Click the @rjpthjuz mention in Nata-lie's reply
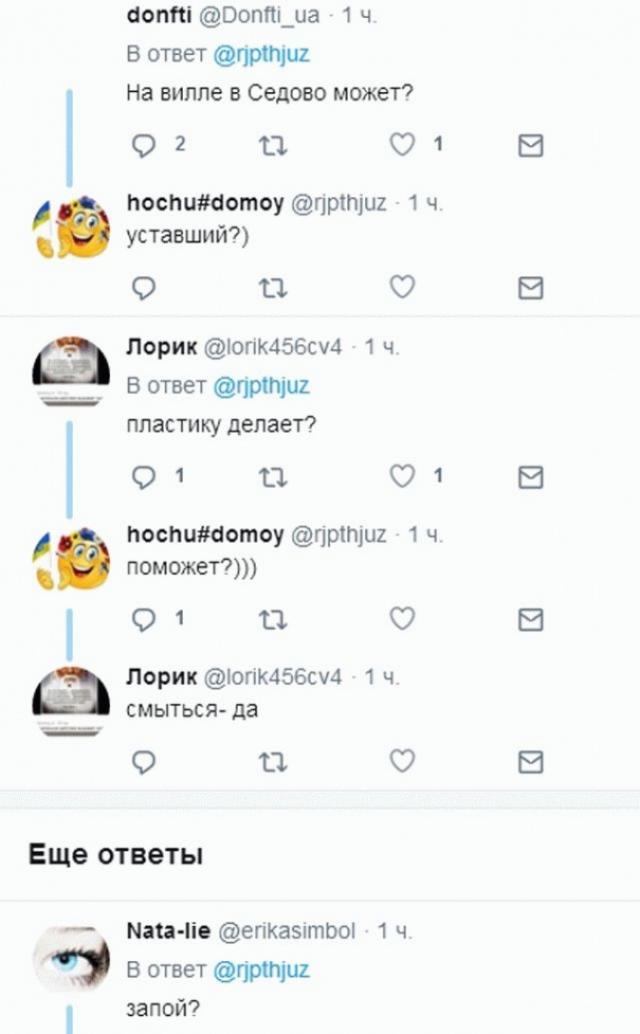Viewport: 640px width, 1034px height. [x=262, y=969]
